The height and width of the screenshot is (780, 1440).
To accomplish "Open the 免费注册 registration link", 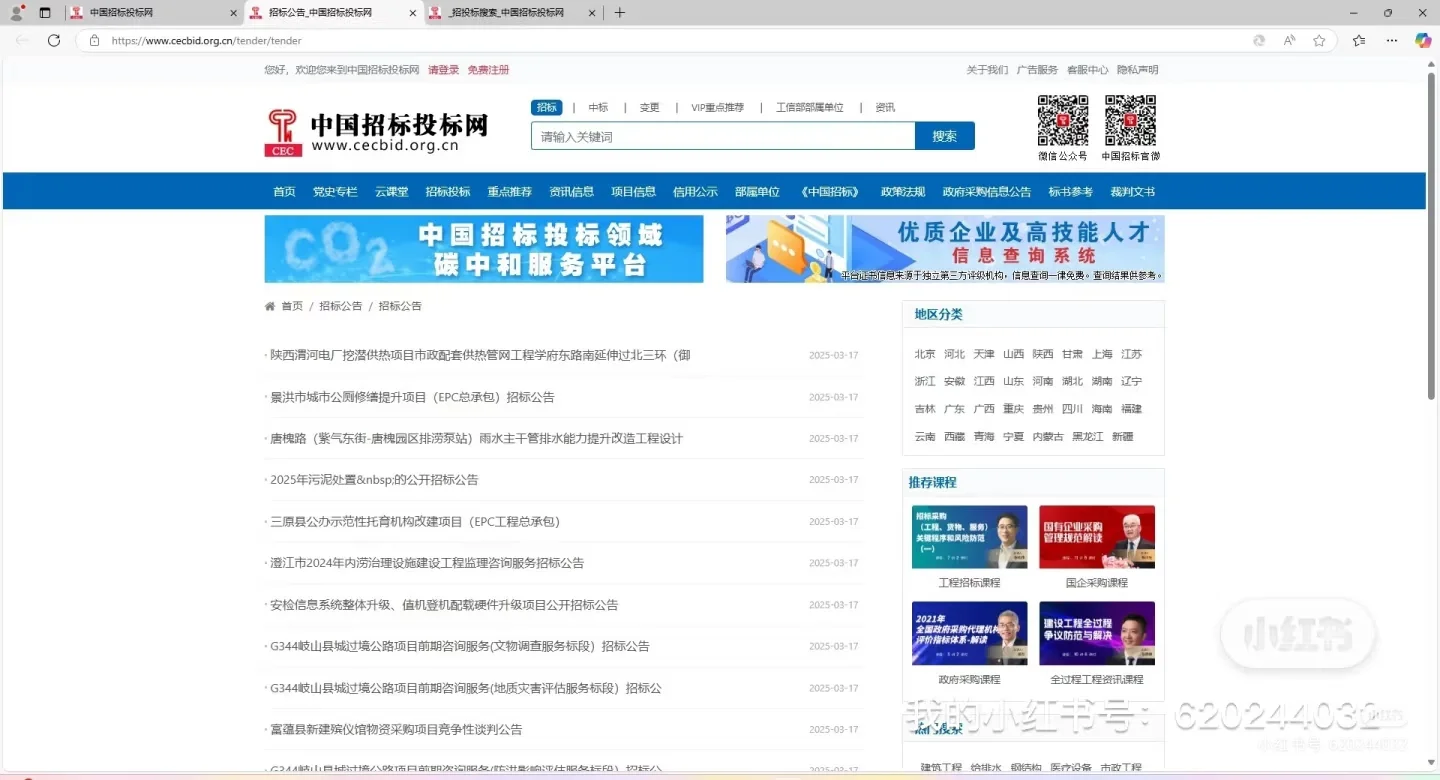I will 488,69.
